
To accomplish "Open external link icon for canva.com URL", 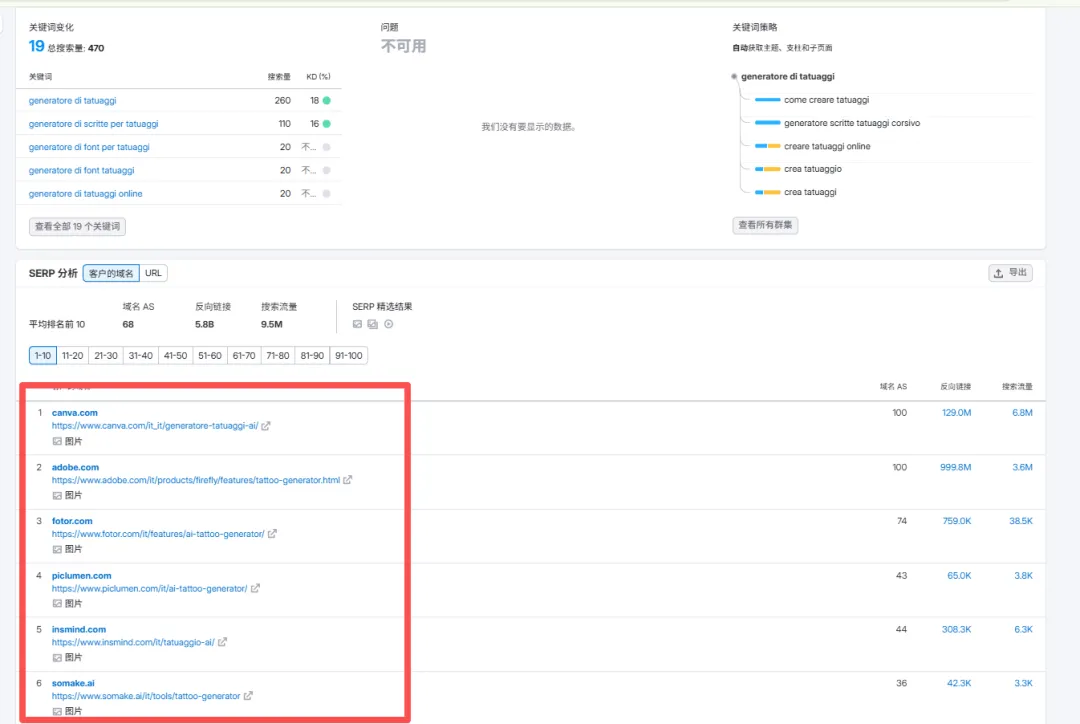I will [266, 426].
